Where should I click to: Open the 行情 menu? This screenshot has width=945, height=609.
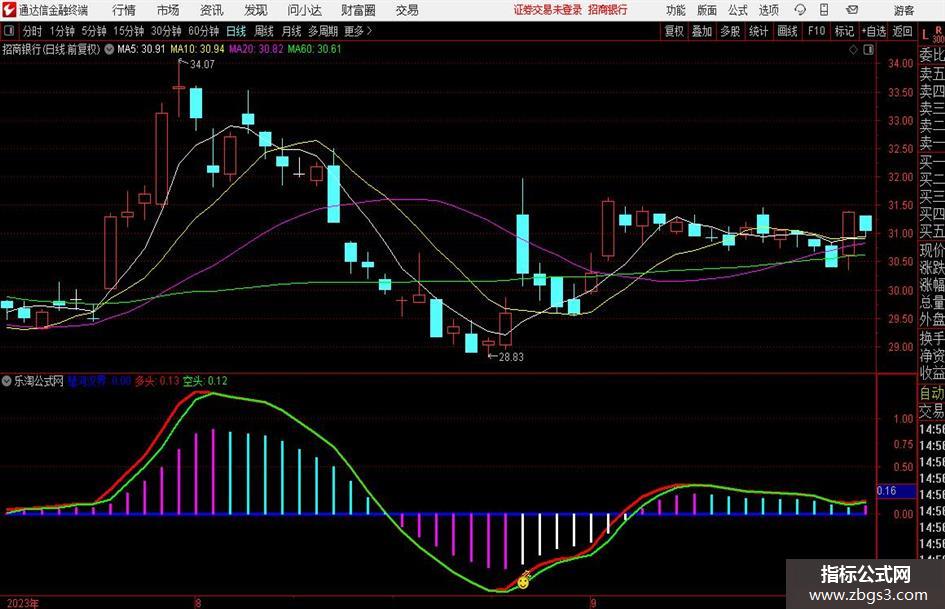pyautogui.click(x=124, y=10)
